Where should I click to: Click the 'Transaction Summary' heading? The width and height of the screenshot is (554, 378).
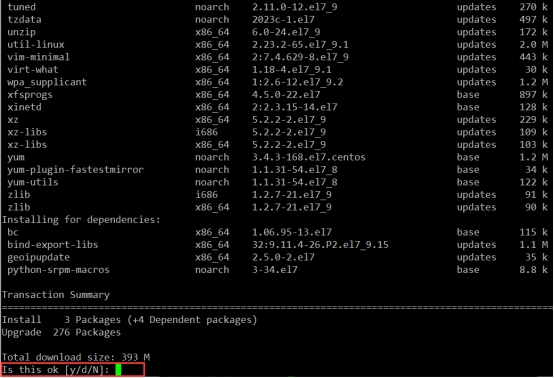56,295
